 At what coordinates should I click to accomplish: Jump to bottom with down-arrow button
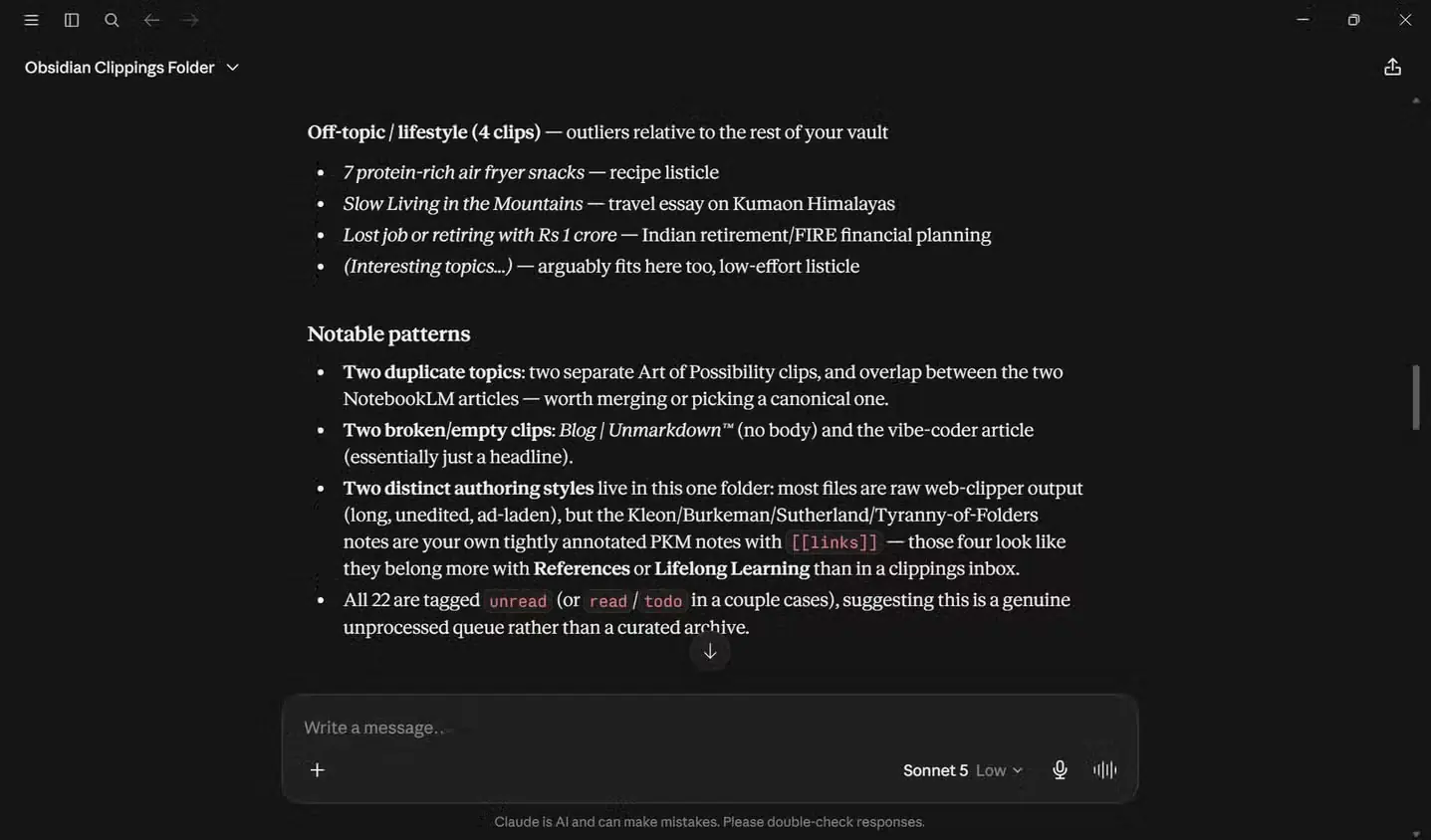point(710,651)
